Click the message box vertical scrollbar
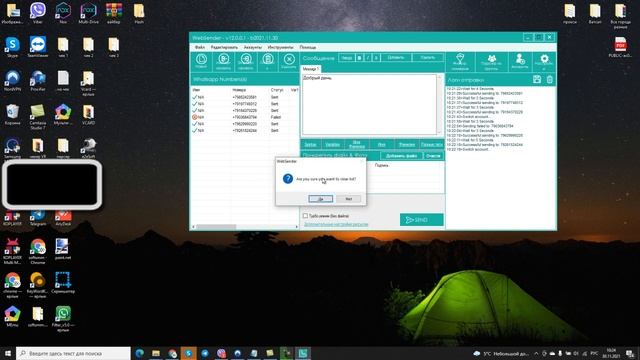Screen dimensions: 640x360 (x=440, y=104)
